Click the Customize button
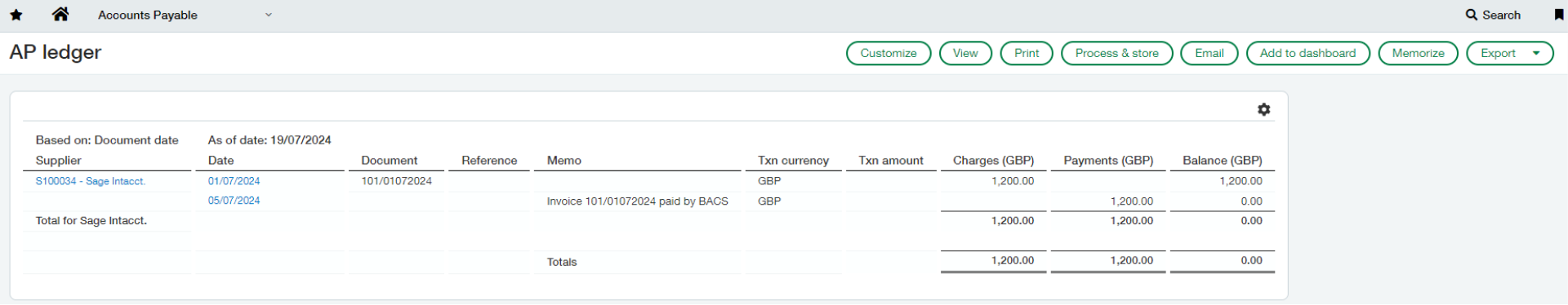The width and height of the screenshot is (1568, 305). click(889, 53)
